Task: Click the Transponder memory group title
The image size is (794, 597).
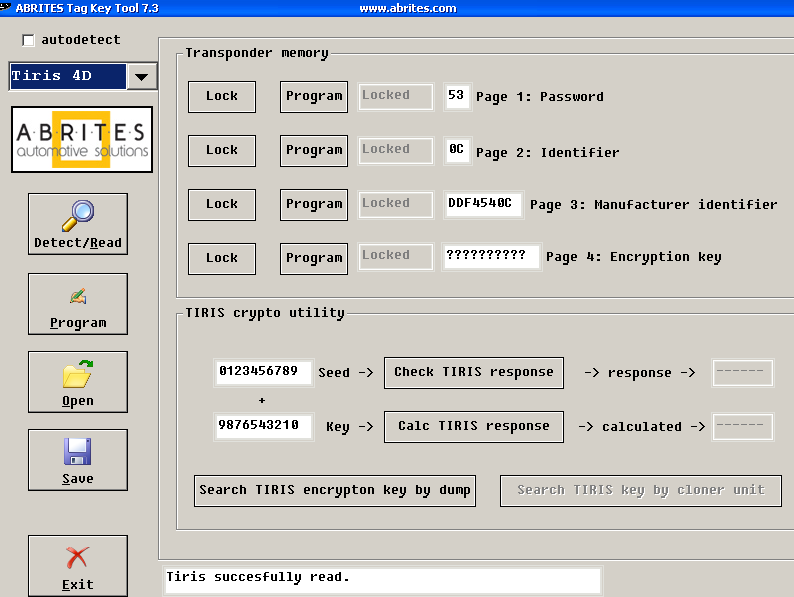Action: click(x=257, y=53)
